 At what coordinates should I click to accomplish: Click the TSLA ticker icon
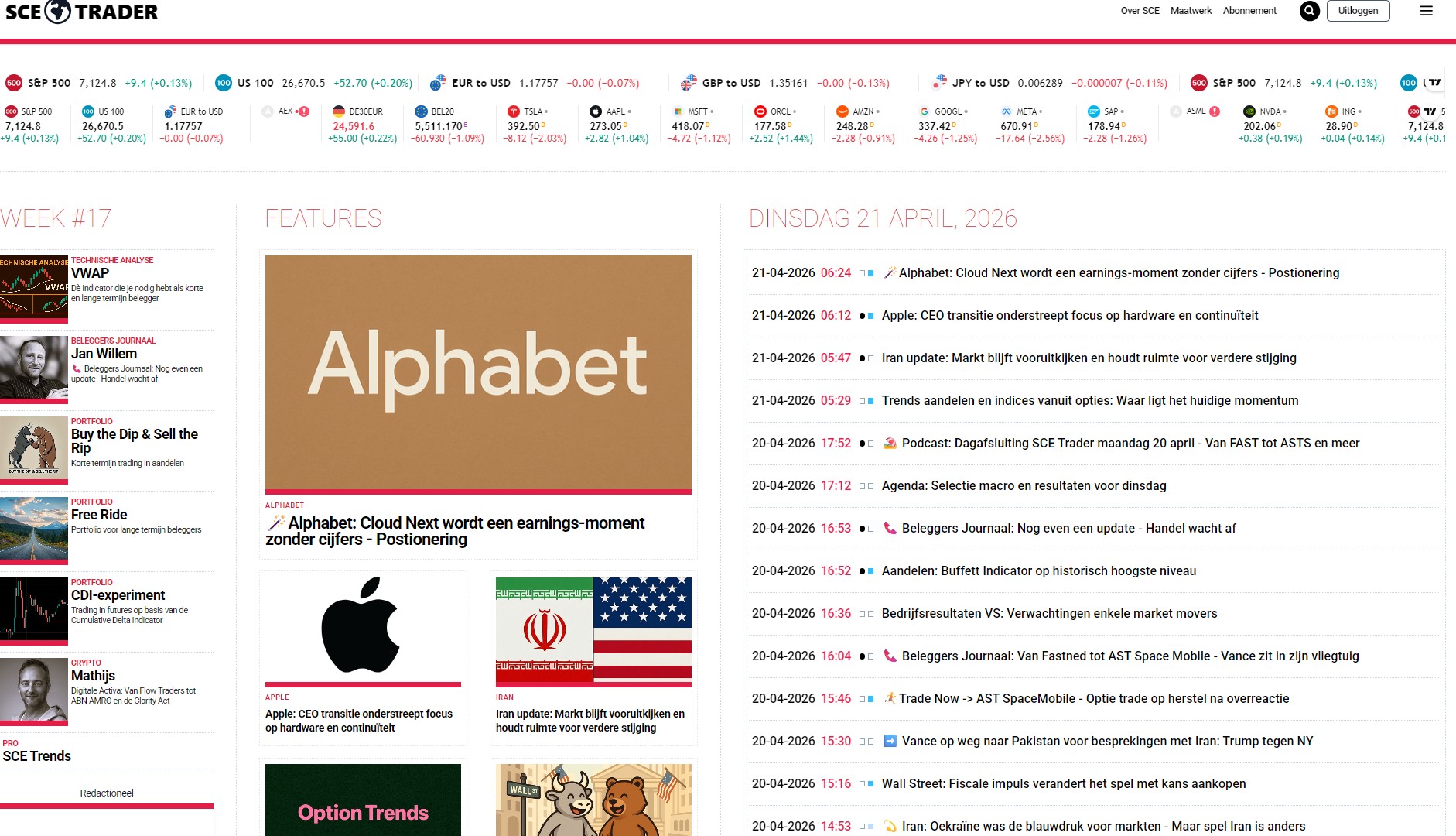(x=513, y=111)
